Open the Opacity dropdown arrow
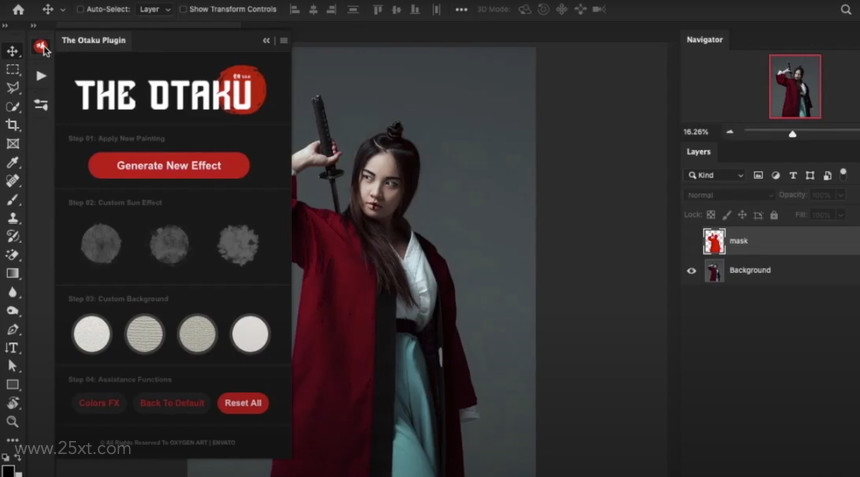 pyautogui.click(x=841, y=195)
